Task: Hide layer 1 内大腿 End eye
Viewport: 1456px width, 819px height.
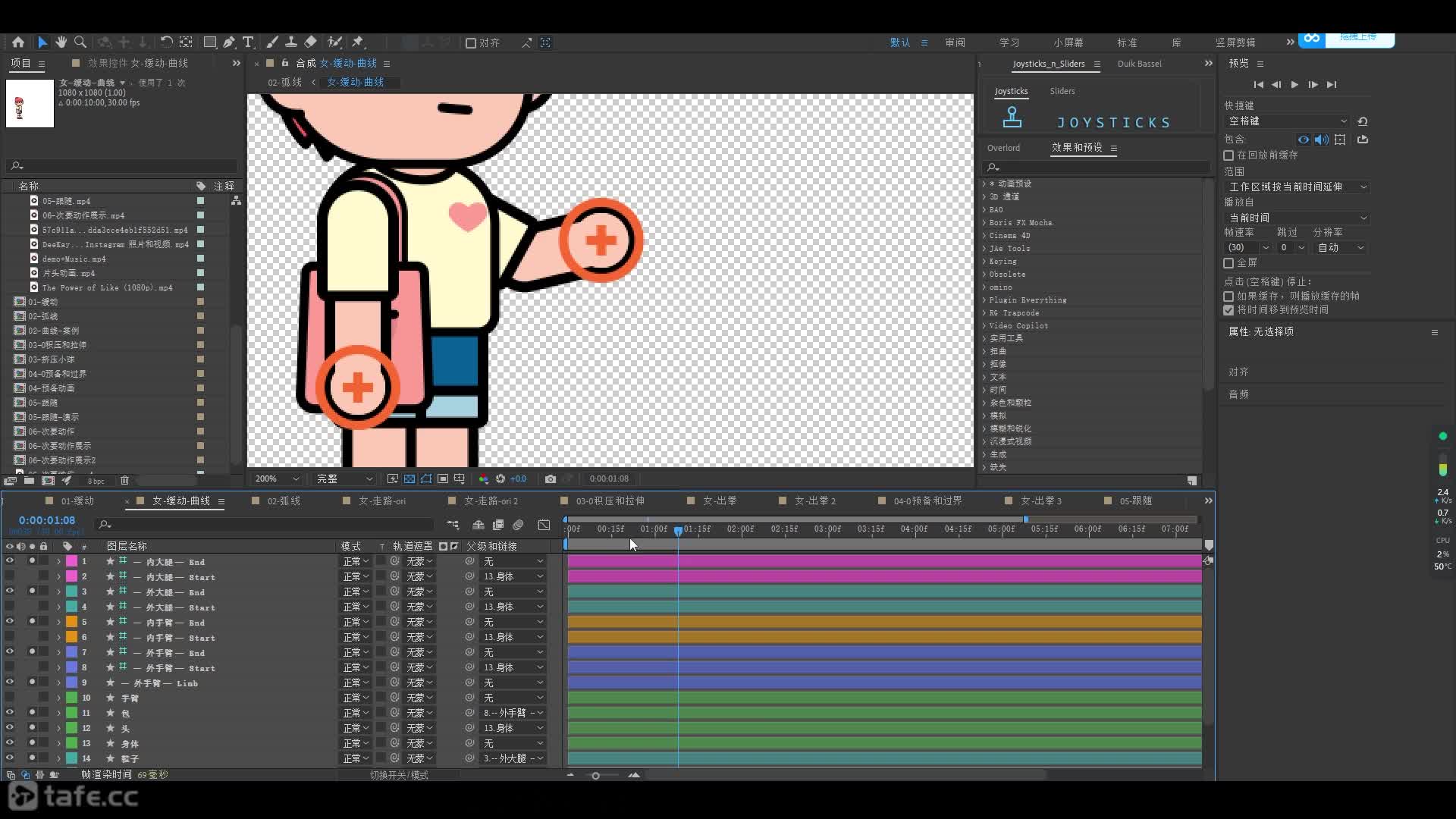Action: (10, 561)
